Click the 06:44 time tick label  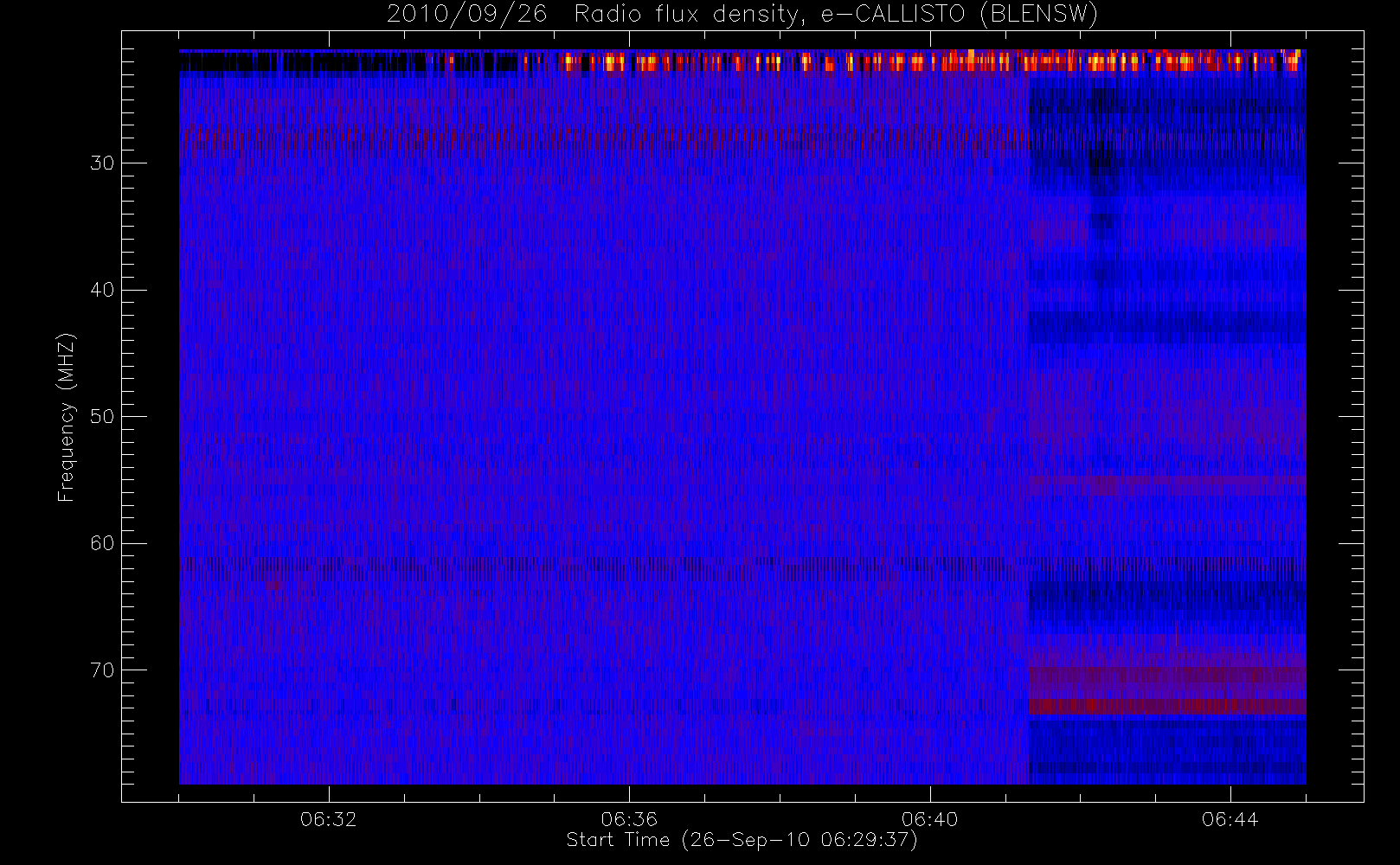coord(1230,819)
